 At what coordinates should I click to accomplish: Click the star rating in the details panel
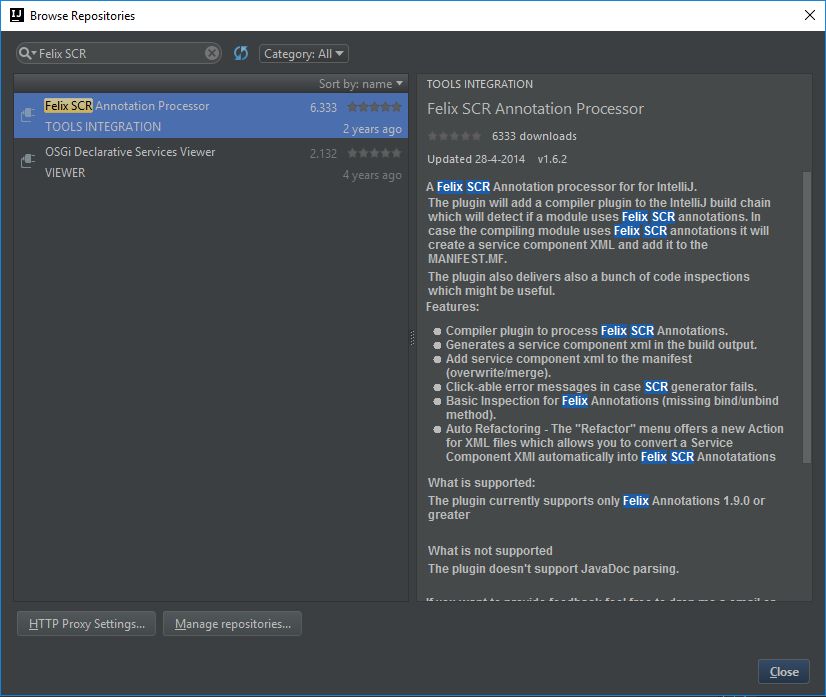click(454, 136)
